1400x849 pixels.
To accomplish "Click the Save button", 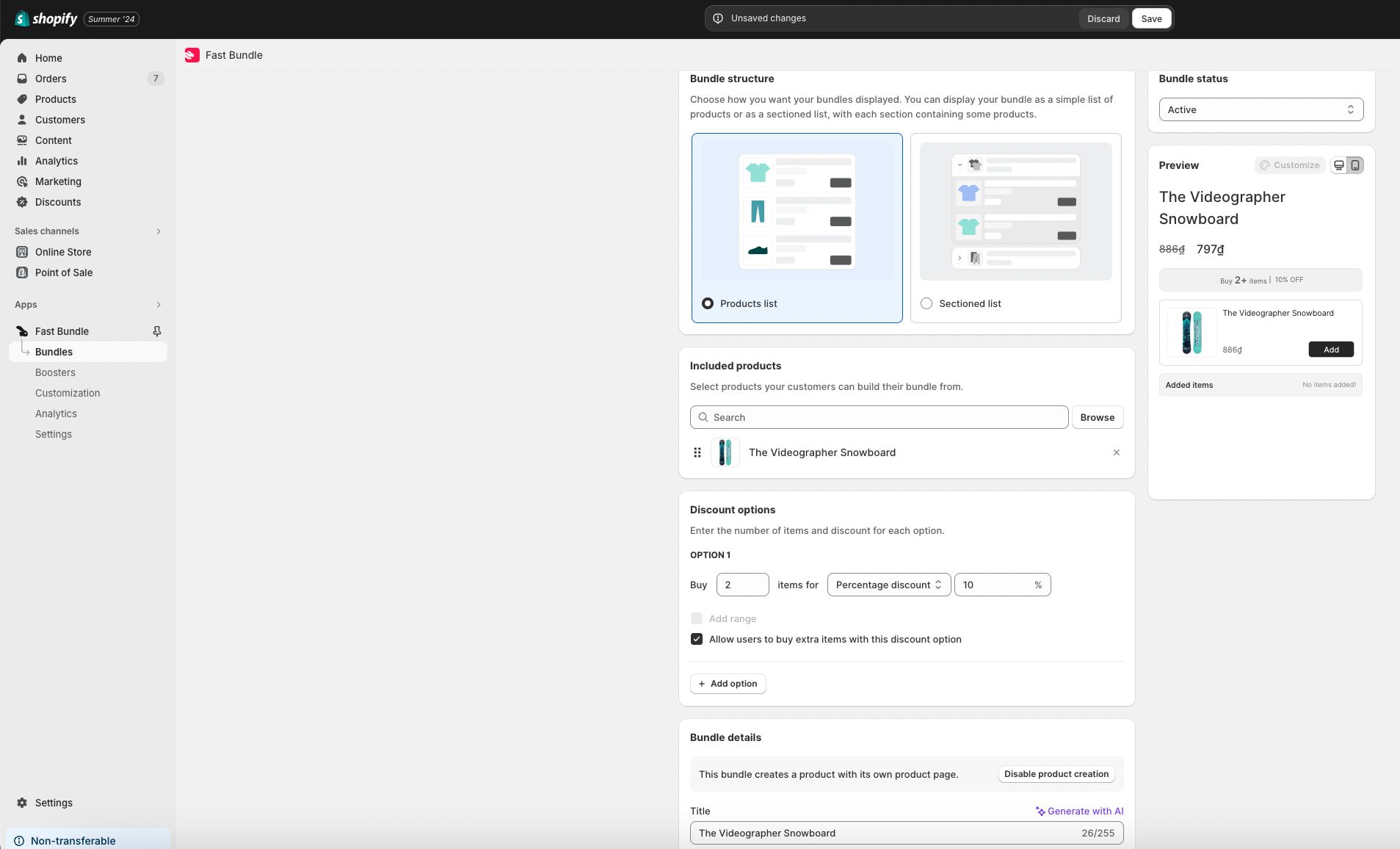I will [1151, 18].
